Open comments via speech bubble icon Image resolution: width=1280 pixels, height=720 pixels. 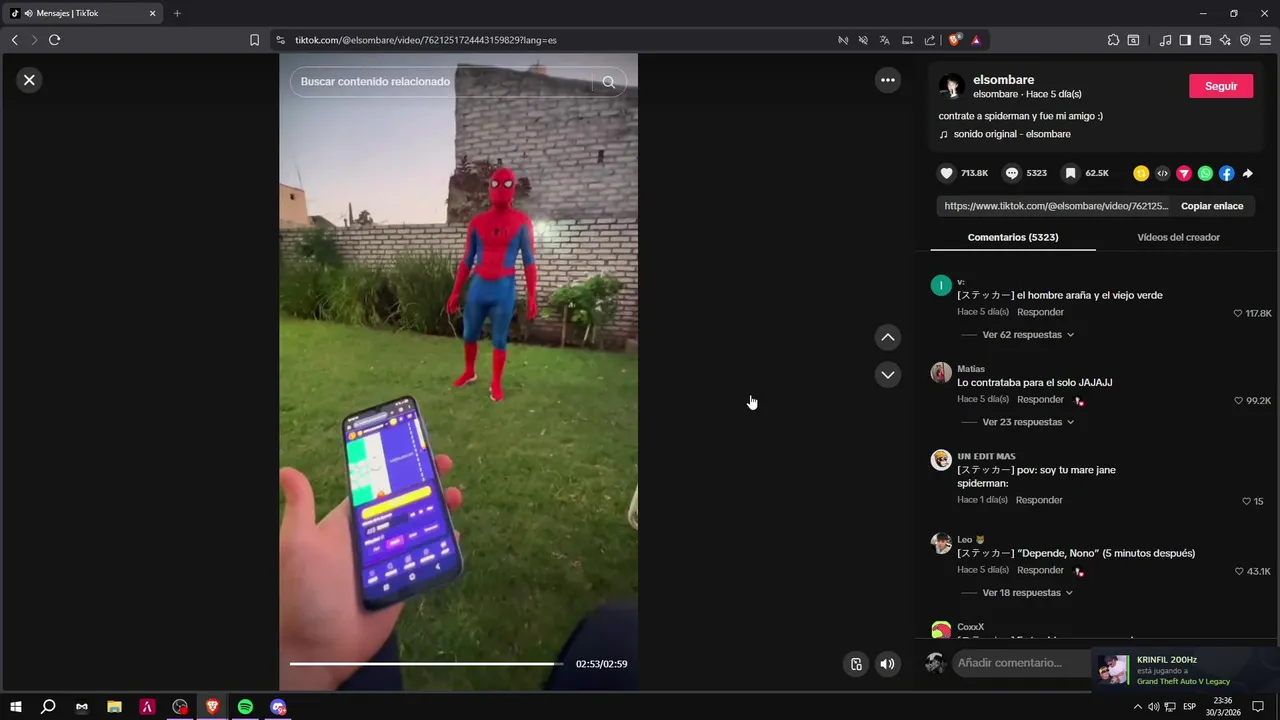[1012, 173]
